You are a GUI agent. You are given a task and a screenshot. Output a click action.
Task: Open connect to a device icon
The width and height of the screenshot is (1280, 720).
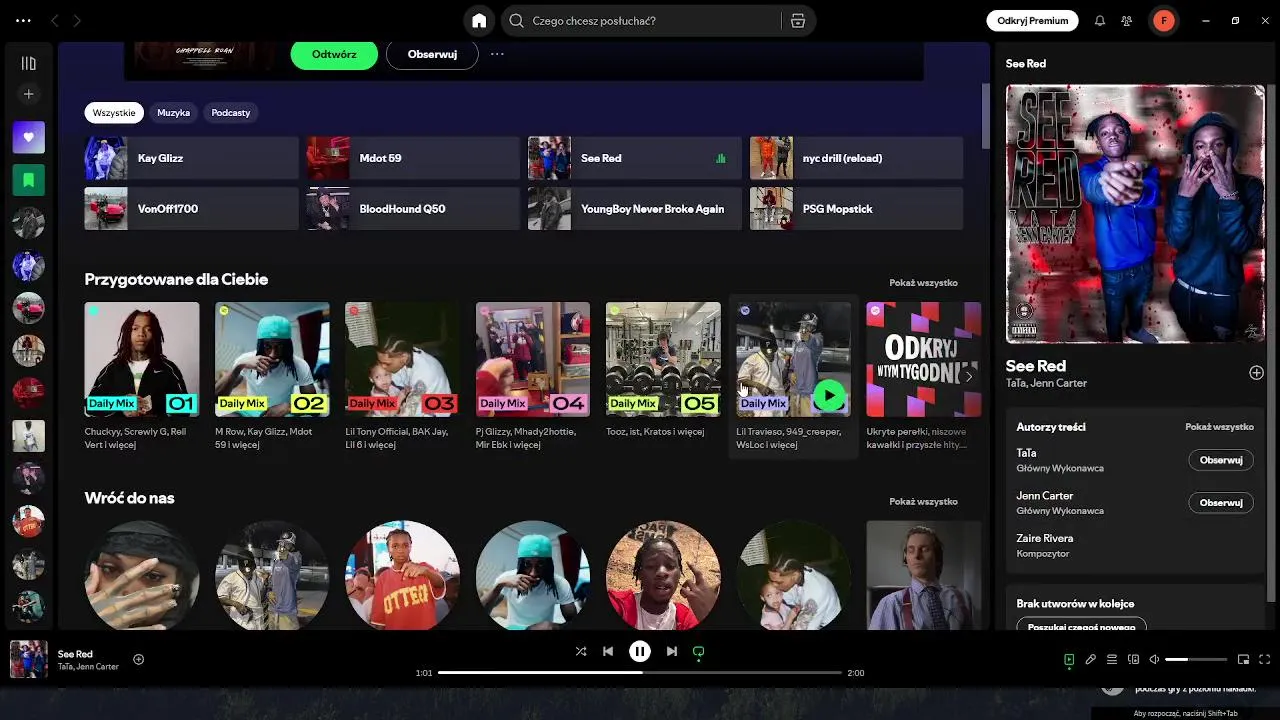pos(1133,660)
